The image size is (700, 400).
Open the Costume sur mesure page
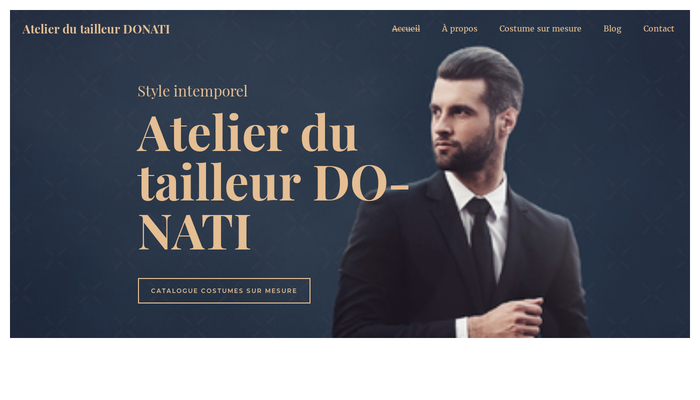tap(540, 29)
